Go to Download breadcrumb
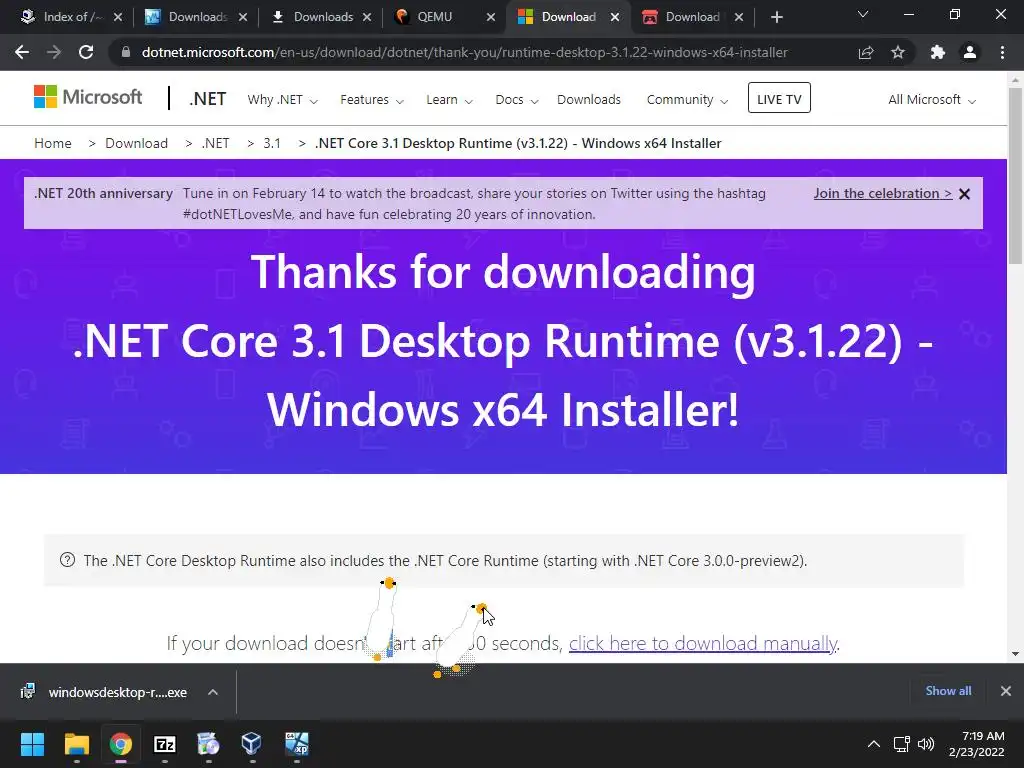Image resolution: width=1024 pixels, height=768 pixels. 136,143
